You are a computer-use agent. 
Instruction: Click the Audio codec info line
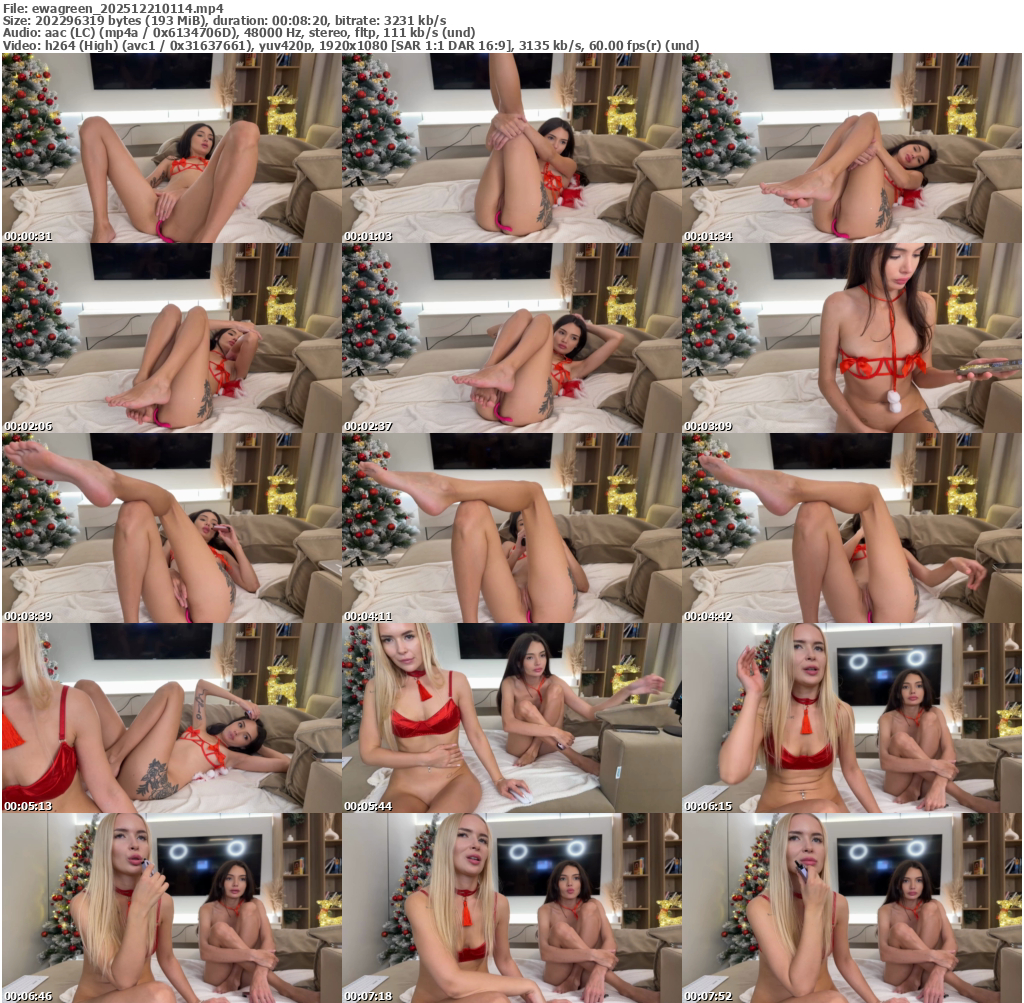(x=239, y=33)
